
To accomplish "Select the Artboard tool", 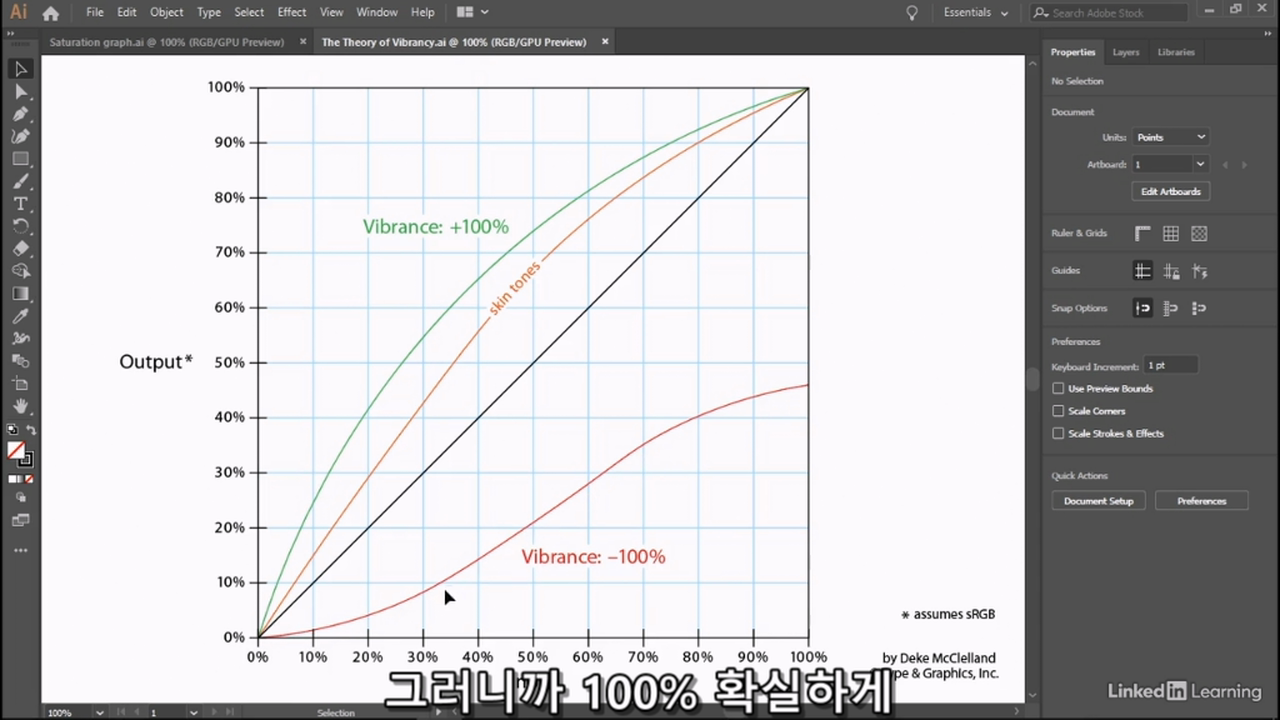I will (20, 384).
